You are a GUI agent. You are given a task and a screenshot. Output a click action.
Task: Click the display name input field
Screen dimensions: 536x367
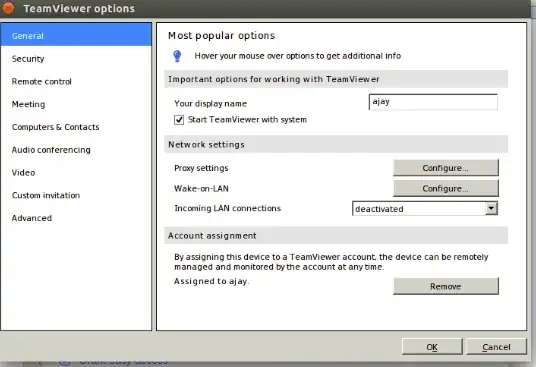click(x=433, y=102)
